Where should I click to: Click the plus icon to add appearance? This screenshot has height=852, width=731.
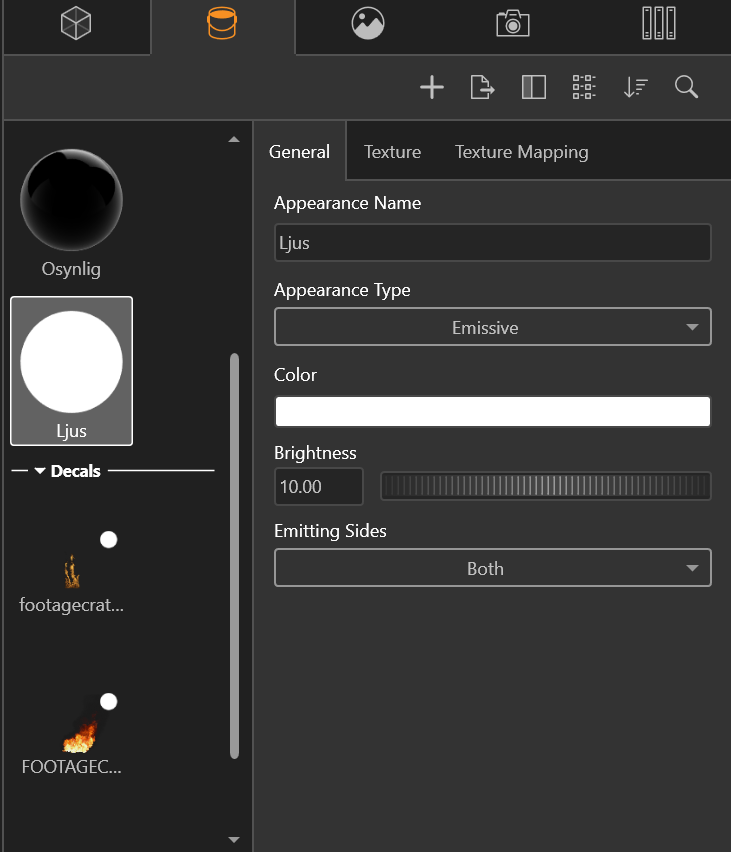pyautogui.click(x=431, y=88)
